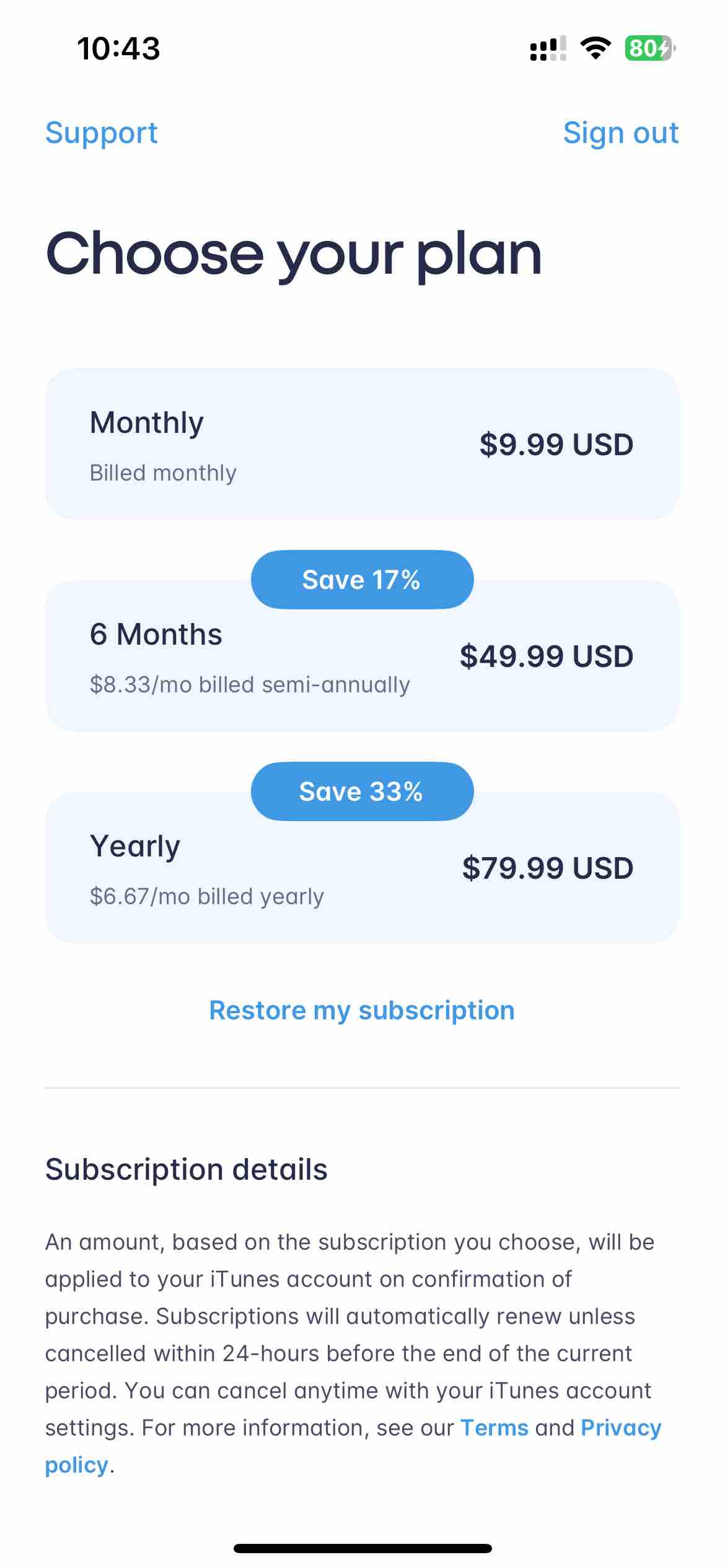Viewport: 725px width, 1568px height.
Task: Tap the cellular signal bars icon
Action: 548,48
